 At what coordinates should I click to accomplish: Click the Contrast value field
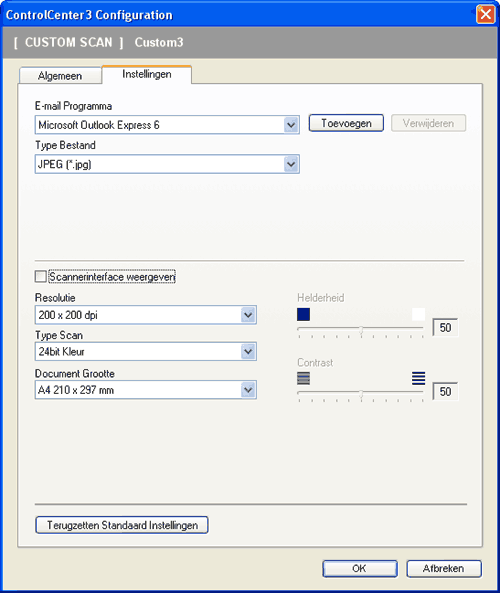point(445,391)
